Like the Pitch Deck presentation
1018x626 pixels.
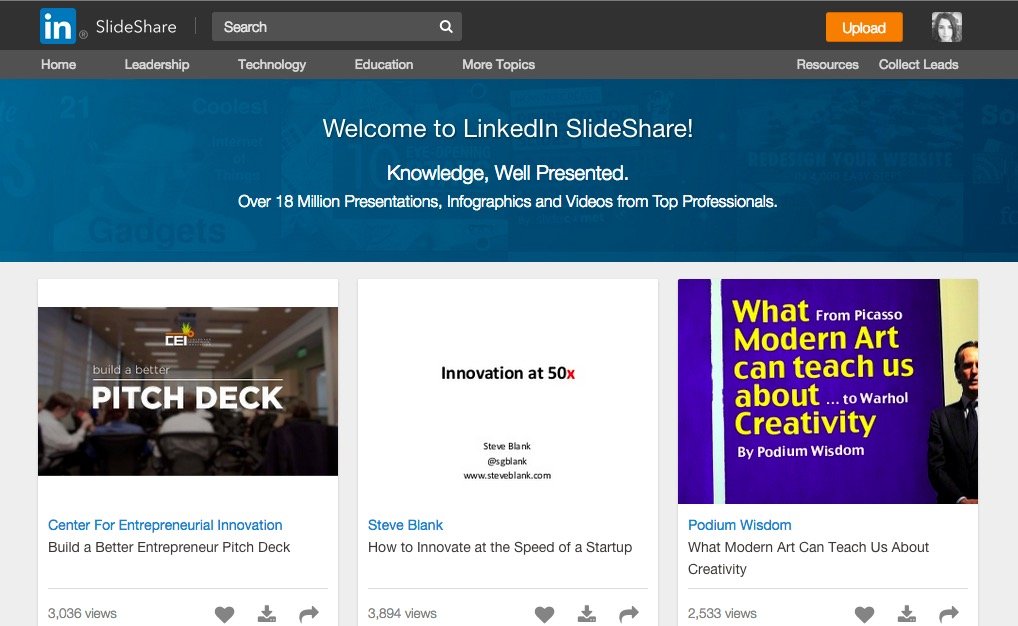pos(224,614)
